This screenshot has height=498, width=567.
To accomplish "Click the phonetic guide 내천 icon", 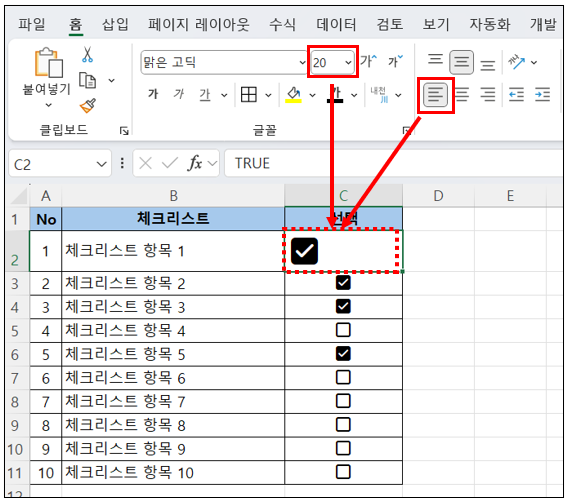I will (x=379, y=95).
